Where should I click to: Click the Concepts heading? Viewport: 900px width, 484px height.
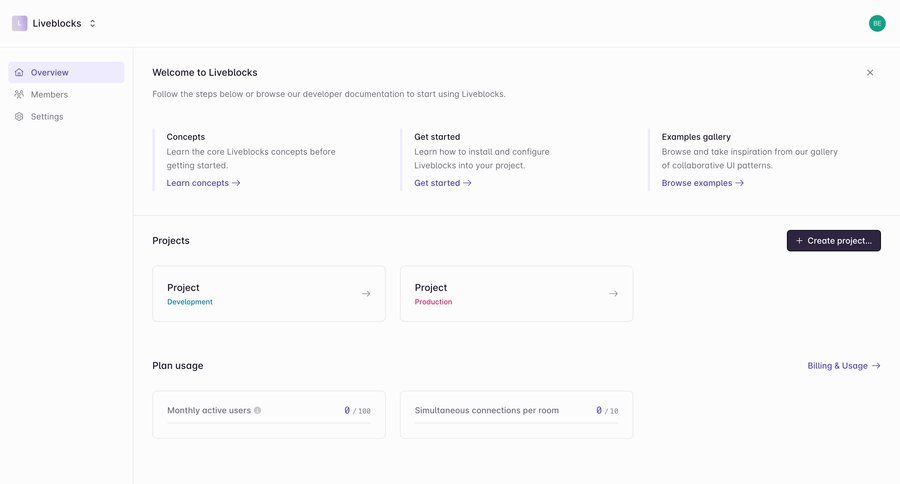tap(185, 137)
